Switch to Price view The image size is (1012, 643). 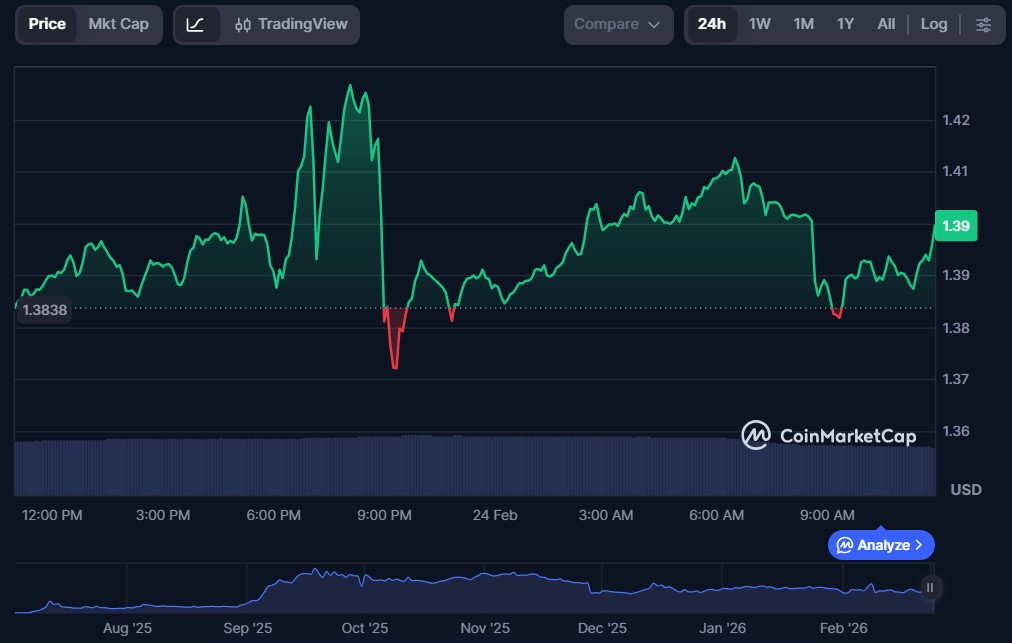[x=47, y=25]
